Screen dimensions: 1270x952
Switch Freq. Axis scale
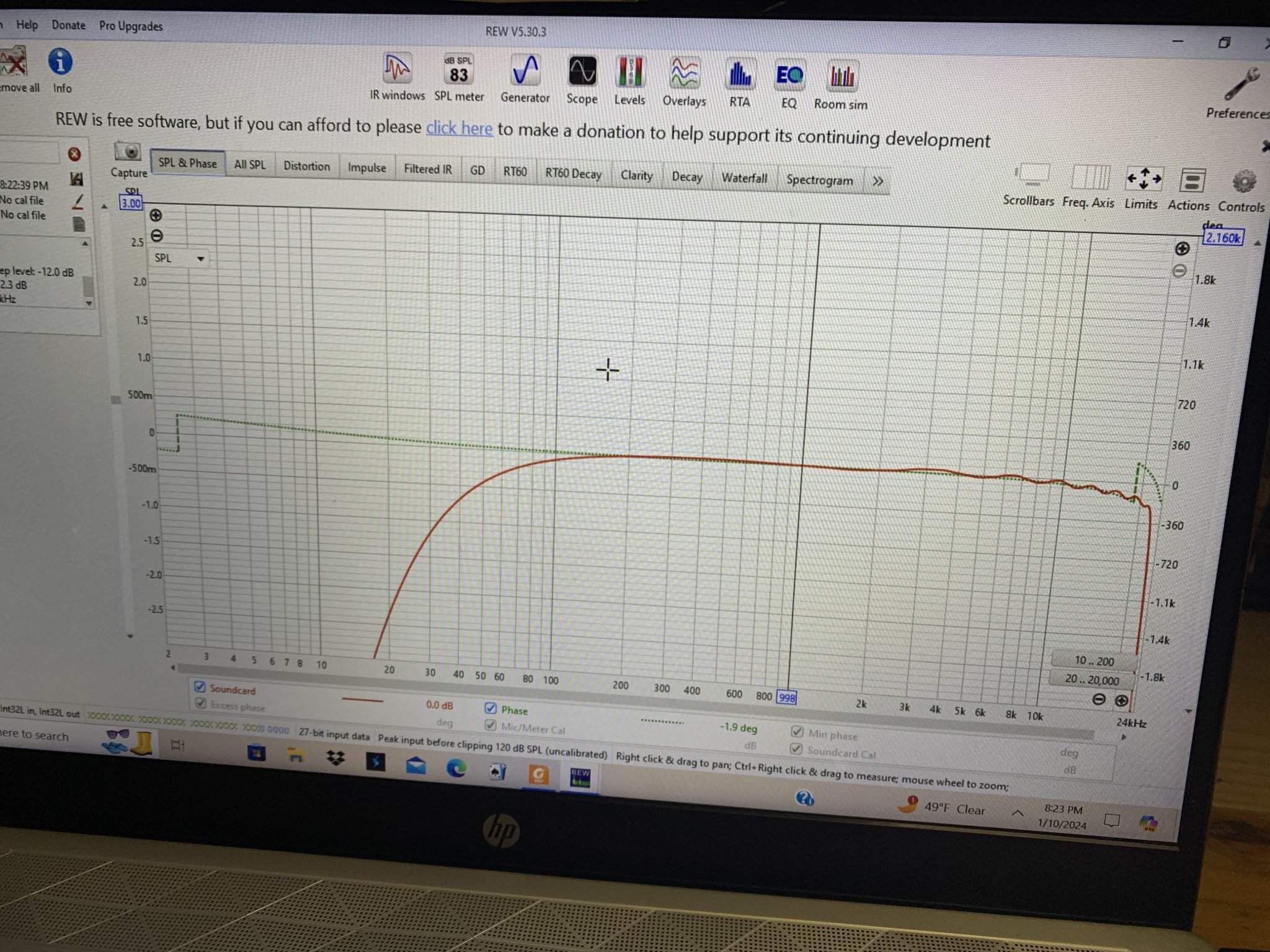point(1089,186)
